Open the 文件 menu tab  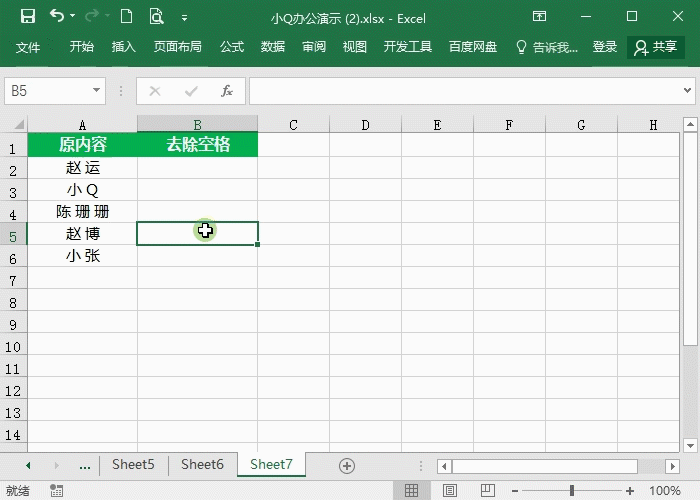(28, 47)
